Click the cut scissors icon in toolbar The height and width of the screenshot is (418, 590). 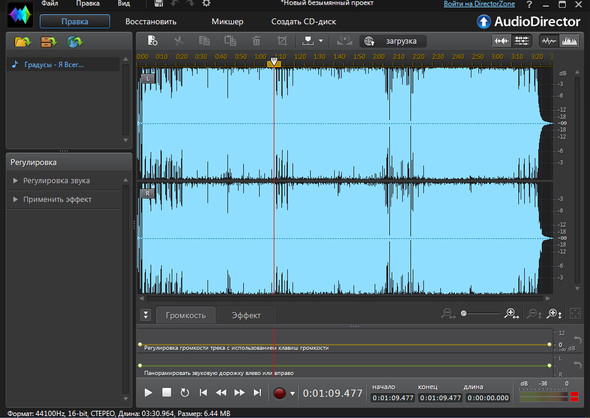click(x=178, y=41)
